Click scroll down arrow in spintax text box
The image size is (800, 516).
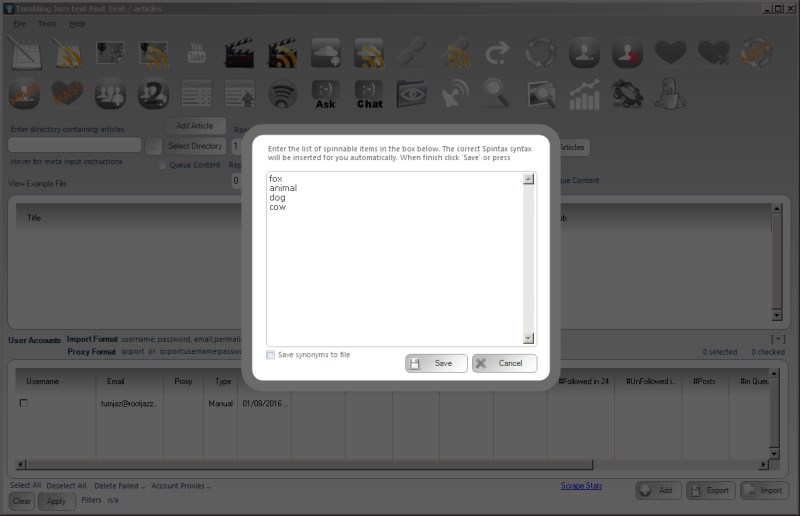[529, 338]
